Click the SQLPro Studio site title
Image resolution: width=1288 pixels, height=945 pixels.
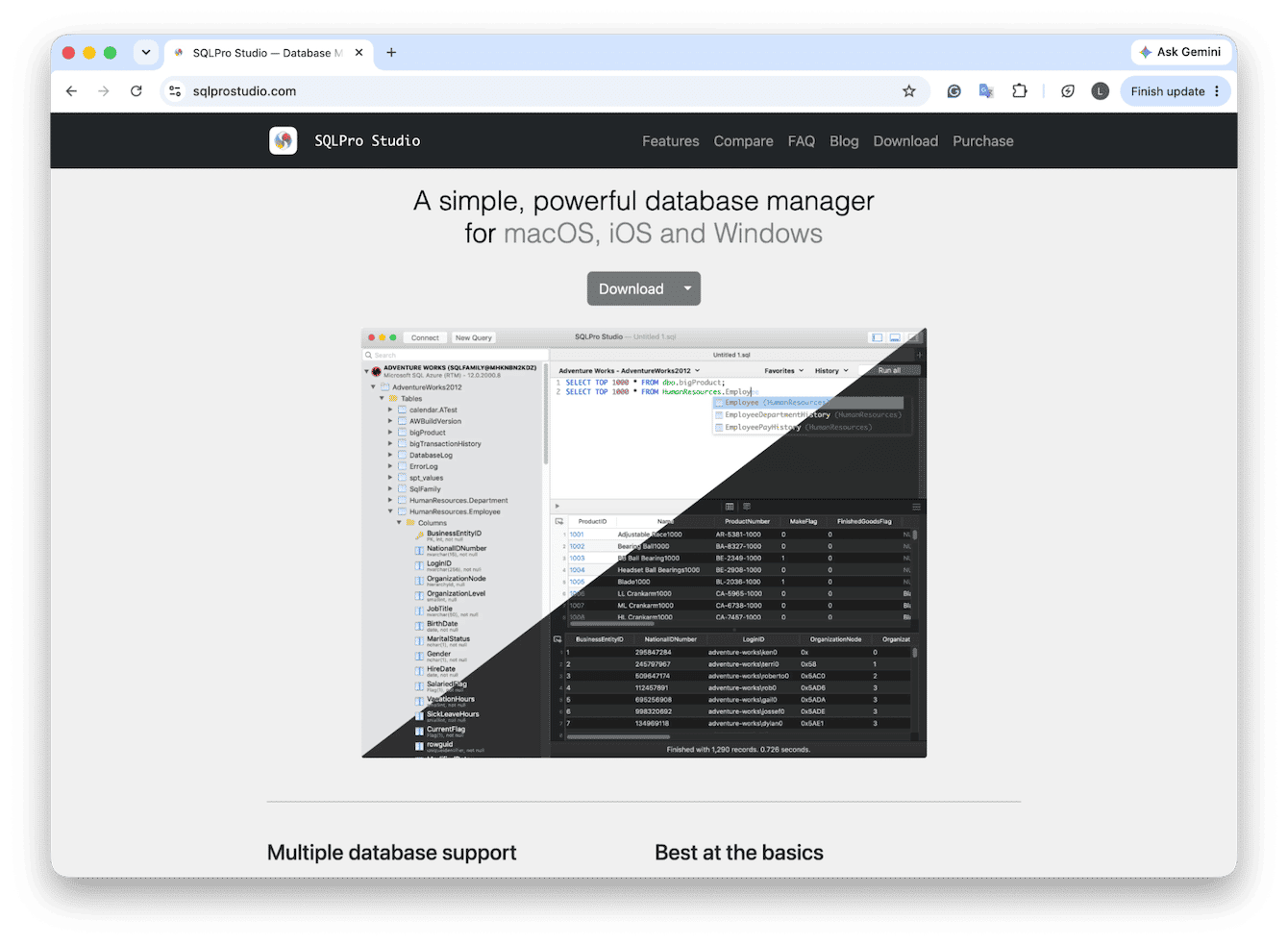(x=367, y=141)
